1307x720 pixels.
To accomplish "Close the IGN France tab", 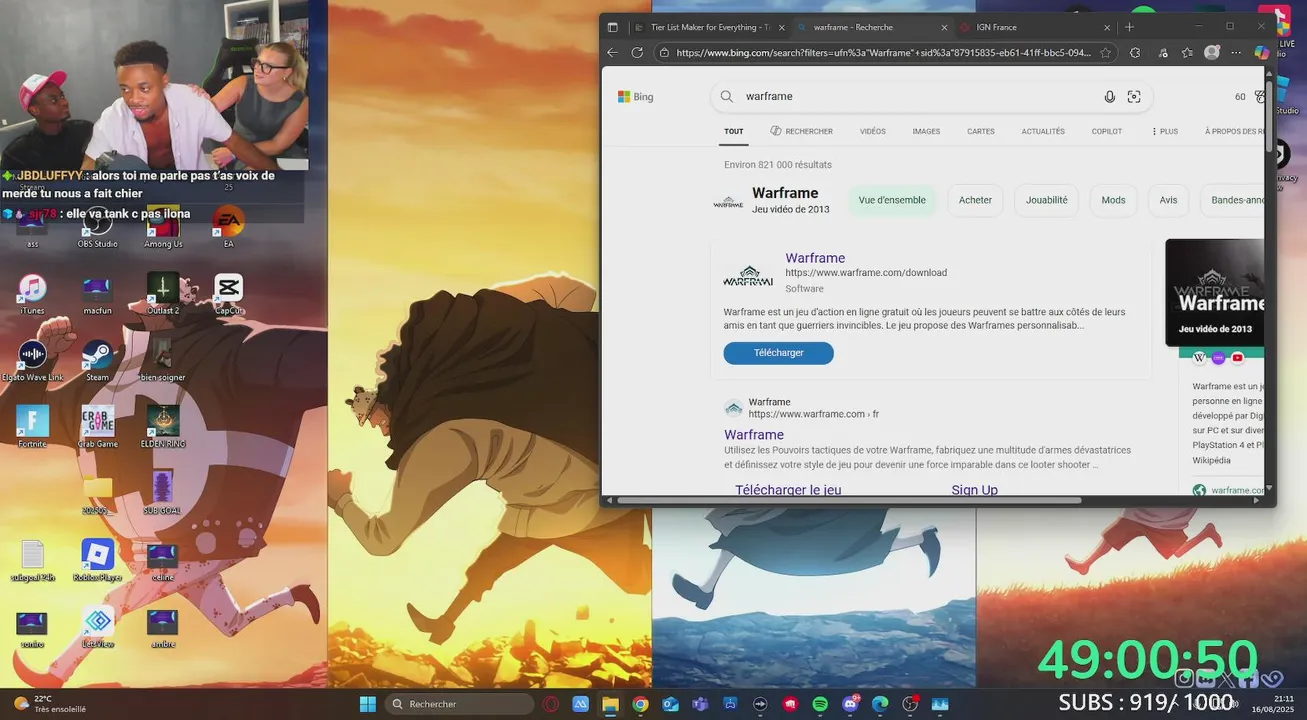I will coord(1107,27).
